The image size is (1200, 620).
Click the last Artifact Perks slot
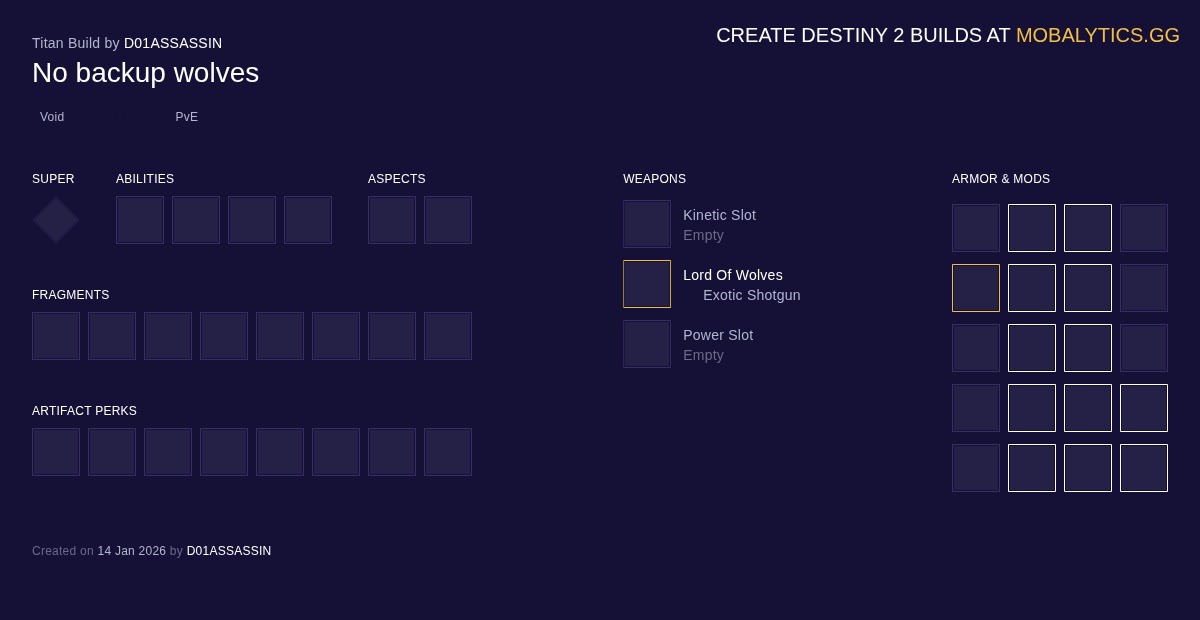tap(448, 452)
